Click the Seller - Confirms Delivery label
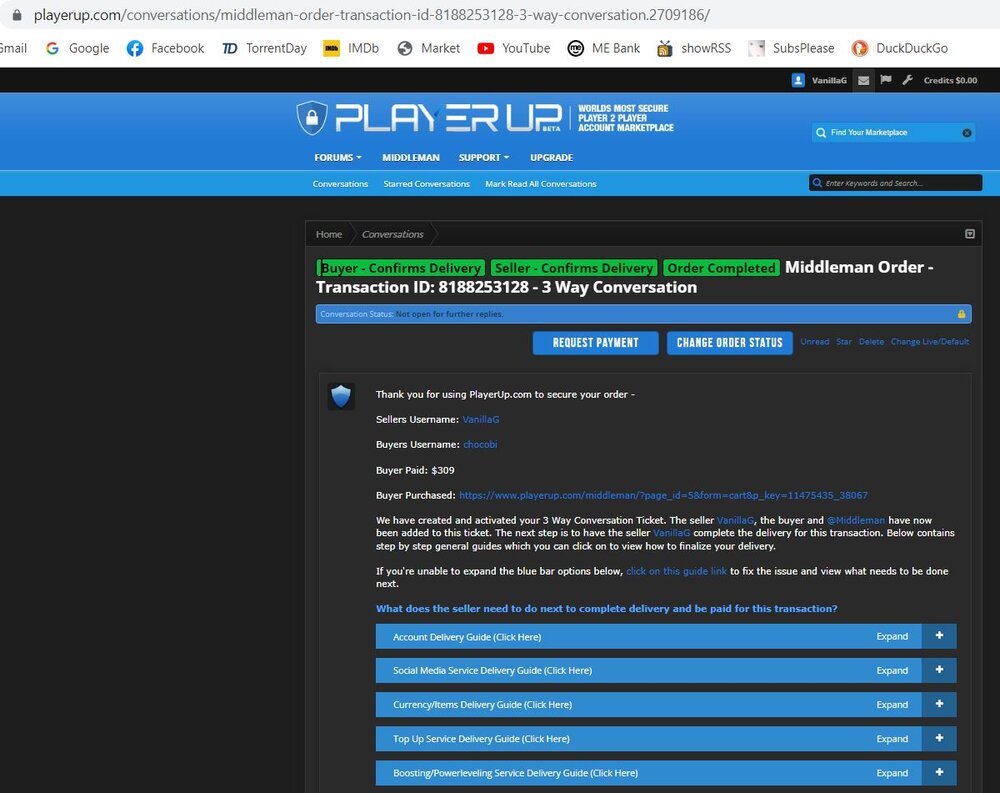Viewport: 1000px width, 793px height. (574, 268)
